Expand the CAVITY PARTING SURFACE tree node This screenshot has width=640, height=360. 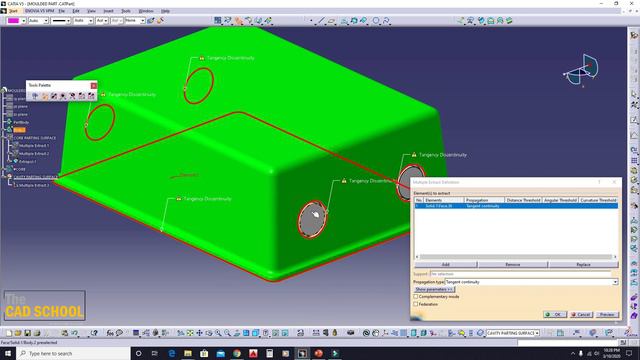[x=4, y=177]
